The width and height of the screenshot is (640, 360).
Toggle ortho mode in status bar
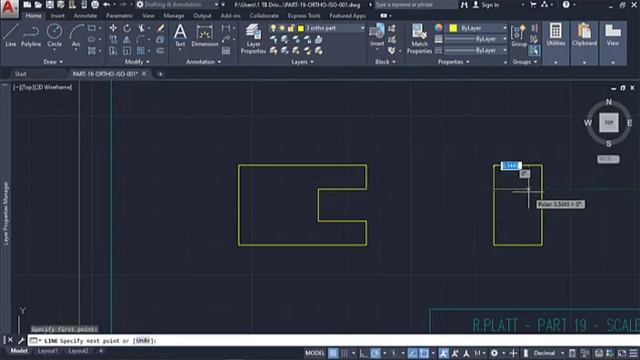point(363,353)
